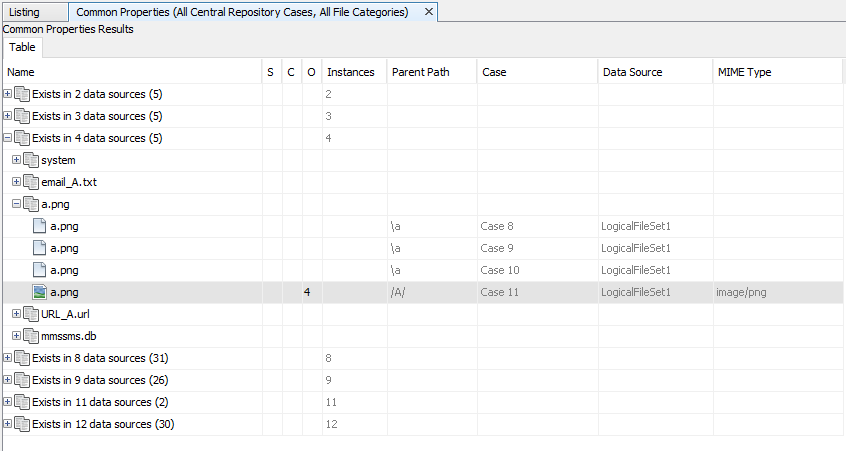
Task: Collapse Exists in 4 data sources node
Action: [8, 138]
